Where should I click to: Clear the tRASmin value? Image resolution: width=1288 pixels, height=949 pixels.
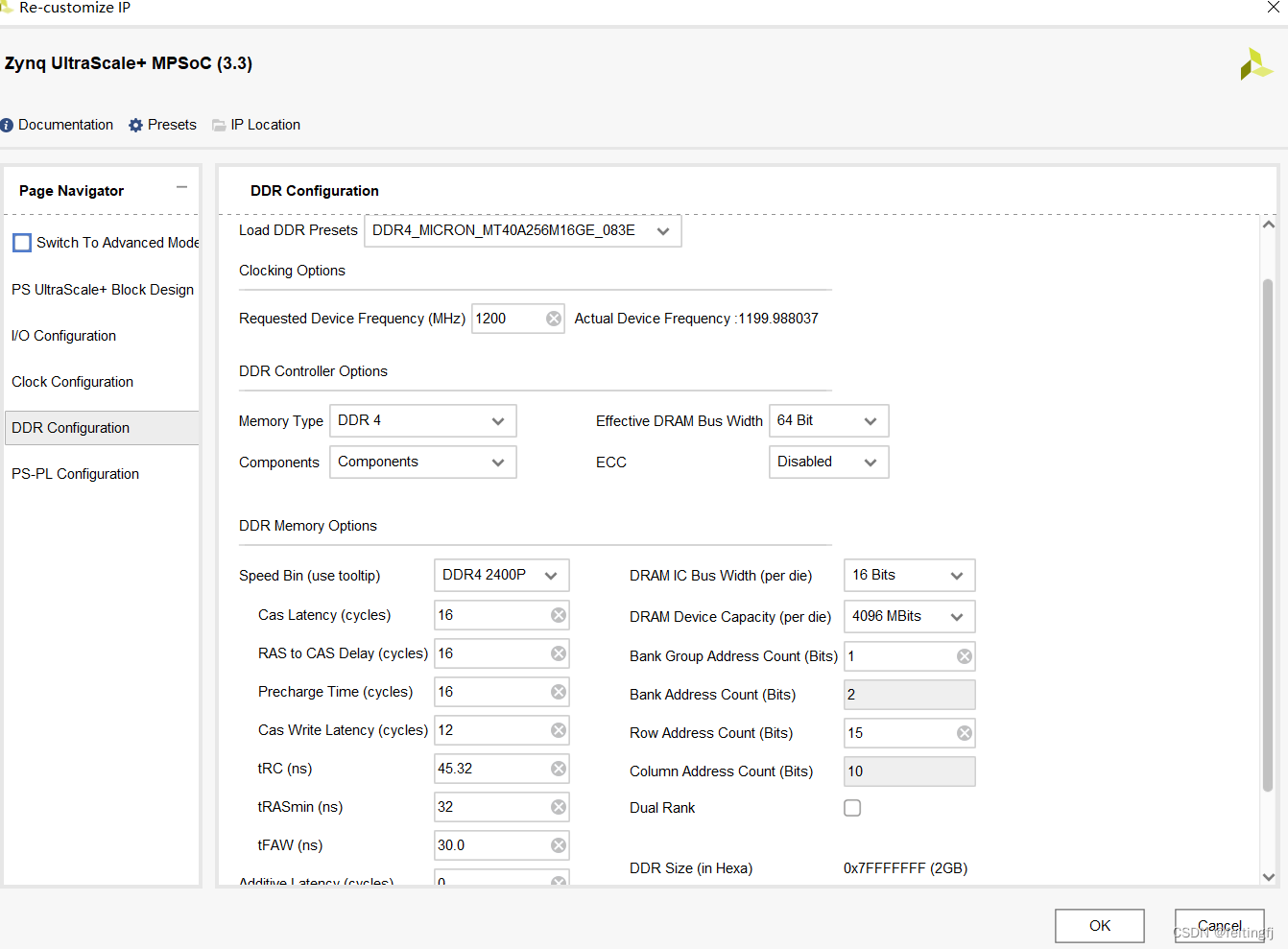click(x=559, y=807)
